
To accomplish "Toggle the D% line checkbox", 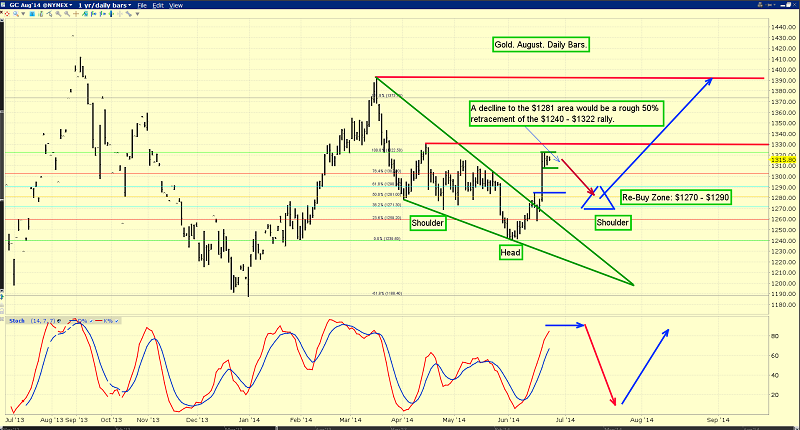I will click(x=91, y=321).
